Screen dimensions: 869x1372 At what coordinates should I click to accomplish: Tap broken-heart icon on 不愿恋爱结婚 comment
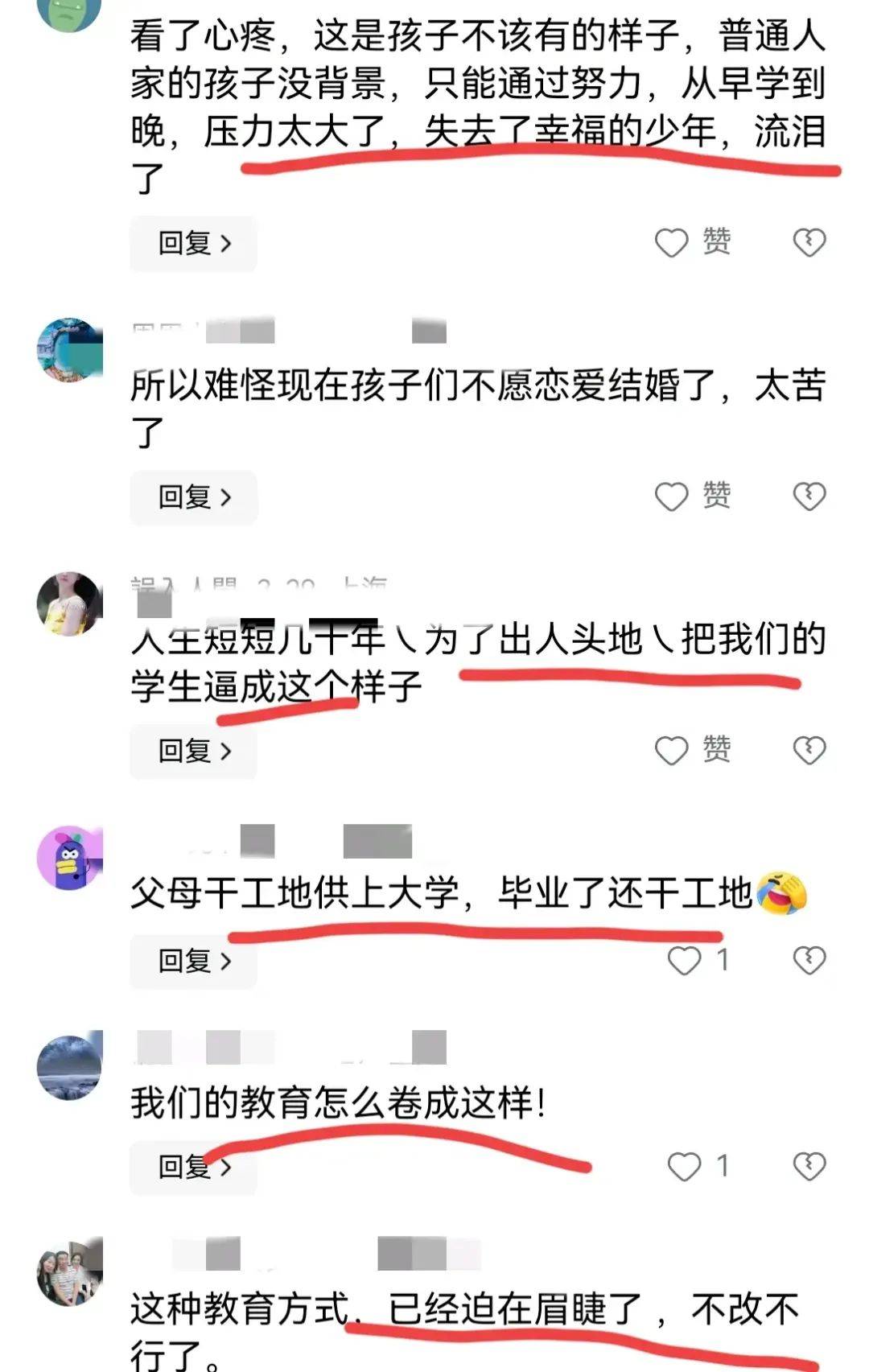809,496
